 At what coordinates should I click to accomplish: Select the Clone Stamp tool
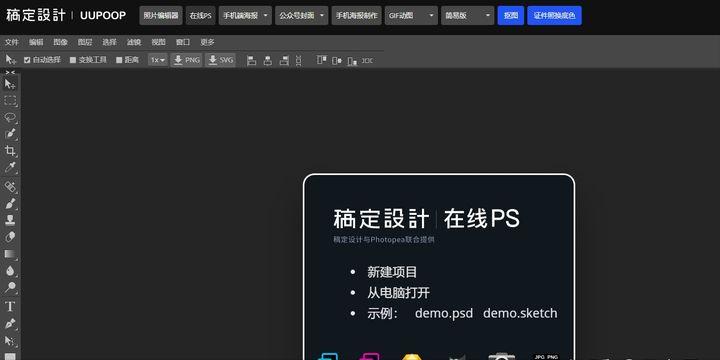tap(10, 220)
